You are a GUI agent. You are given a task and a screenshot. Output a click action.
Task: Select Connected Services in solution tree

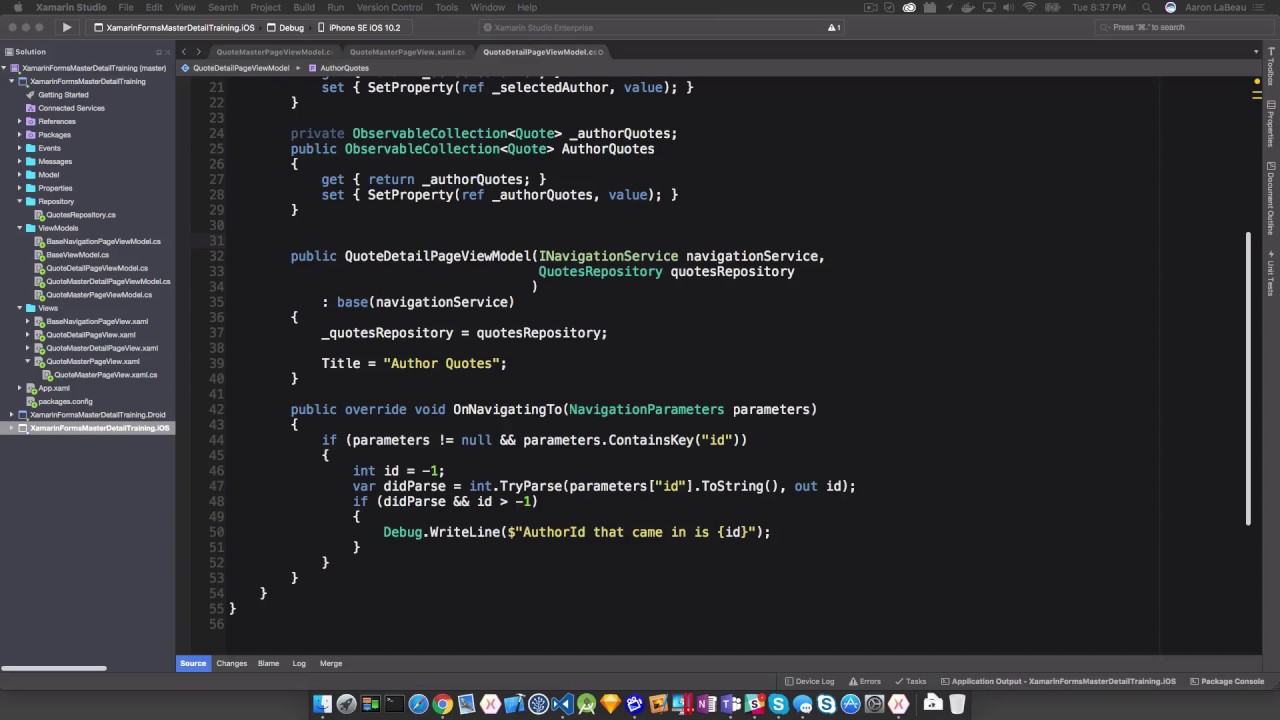pos(71,108)
